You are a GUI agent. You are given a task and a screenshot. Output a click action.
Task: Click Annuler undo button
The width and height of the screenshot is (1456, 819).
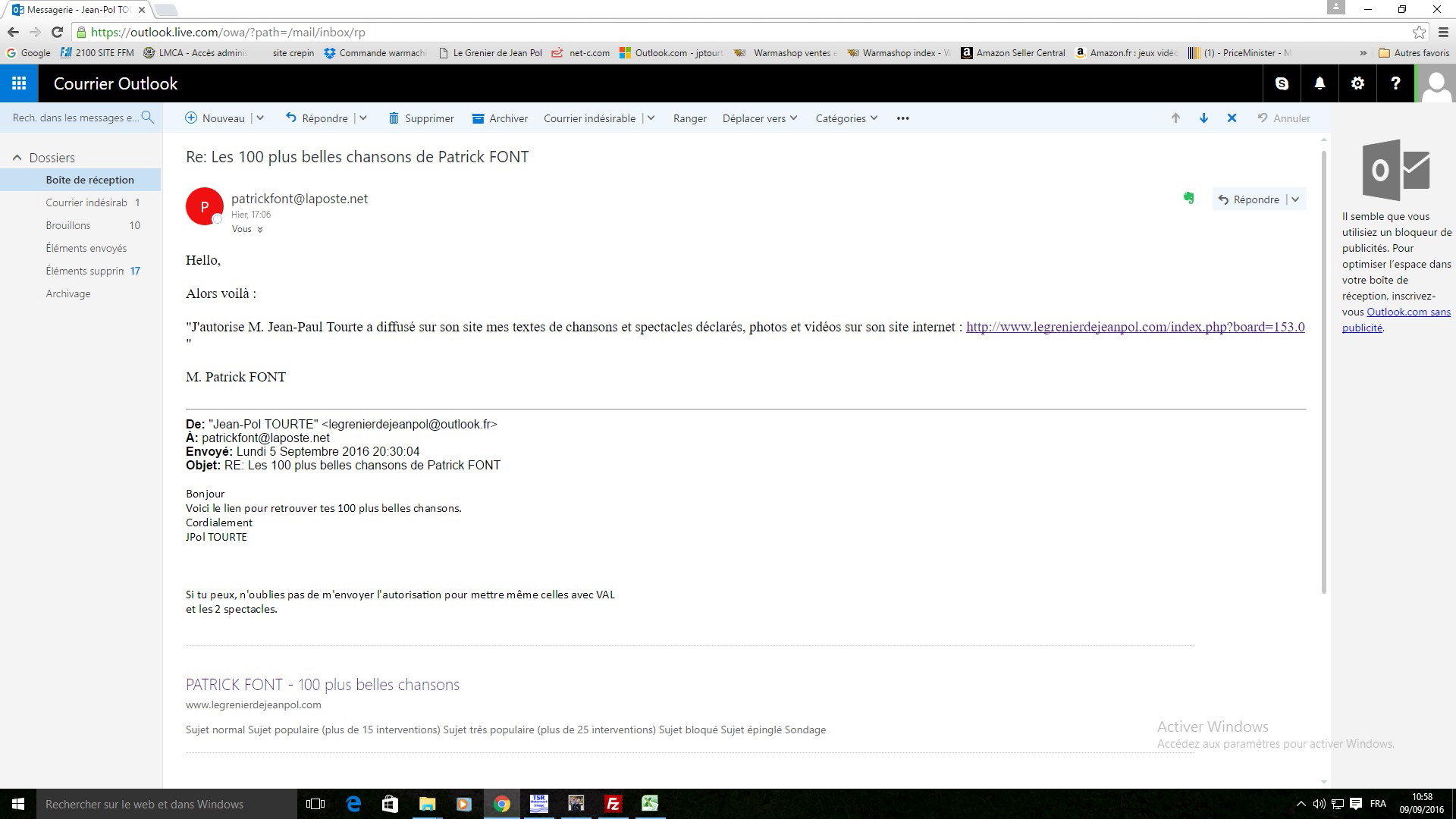point(1284,118)
